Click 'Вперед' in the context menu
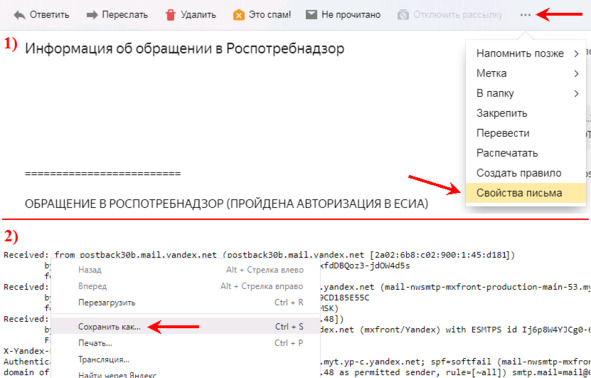The width and height of the screenshot is (591, 378). click(185, 286)
